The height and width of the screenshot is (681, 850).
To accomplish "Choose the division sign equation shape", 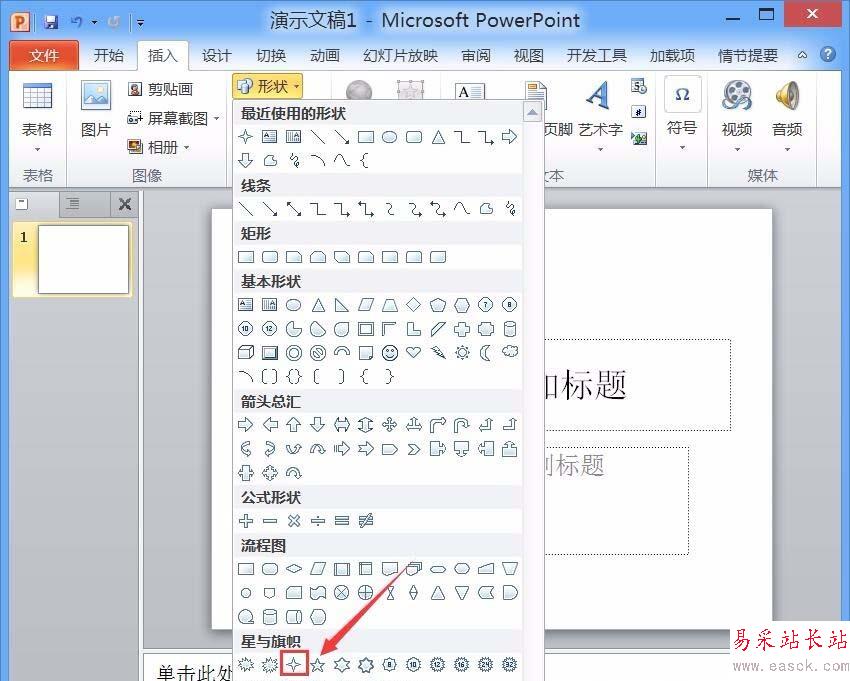I will pos(318,521).
